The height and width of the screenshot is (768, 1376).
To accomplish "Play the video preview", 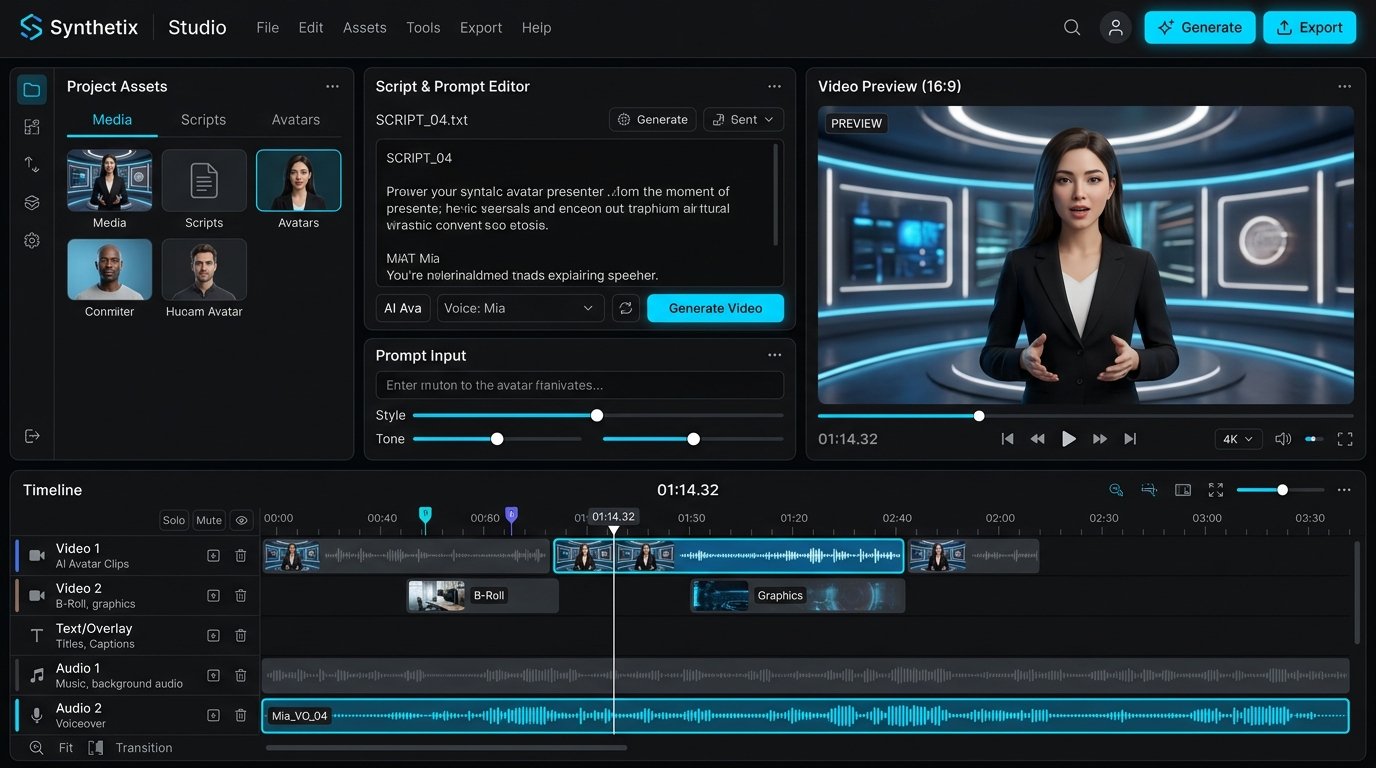I will [1069, 439].
